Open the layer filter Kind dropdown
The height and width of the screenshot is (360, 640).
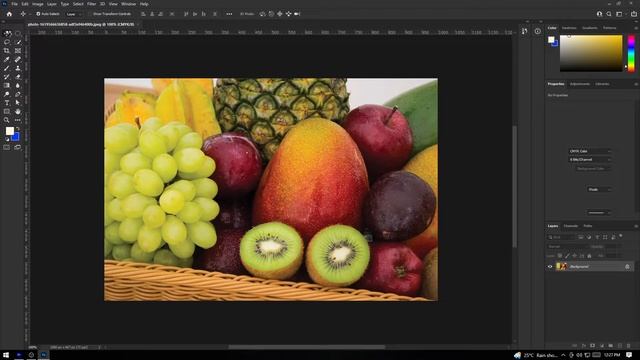coord(561,237)
